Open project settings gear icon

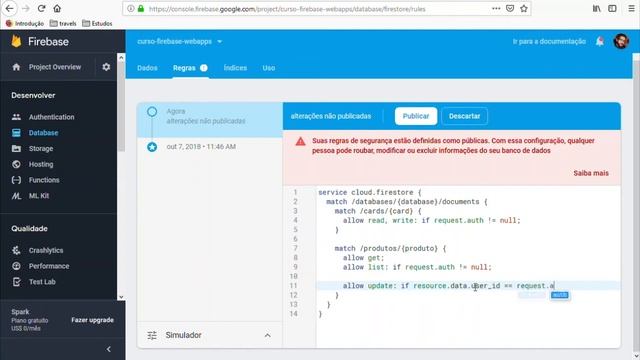106,67
